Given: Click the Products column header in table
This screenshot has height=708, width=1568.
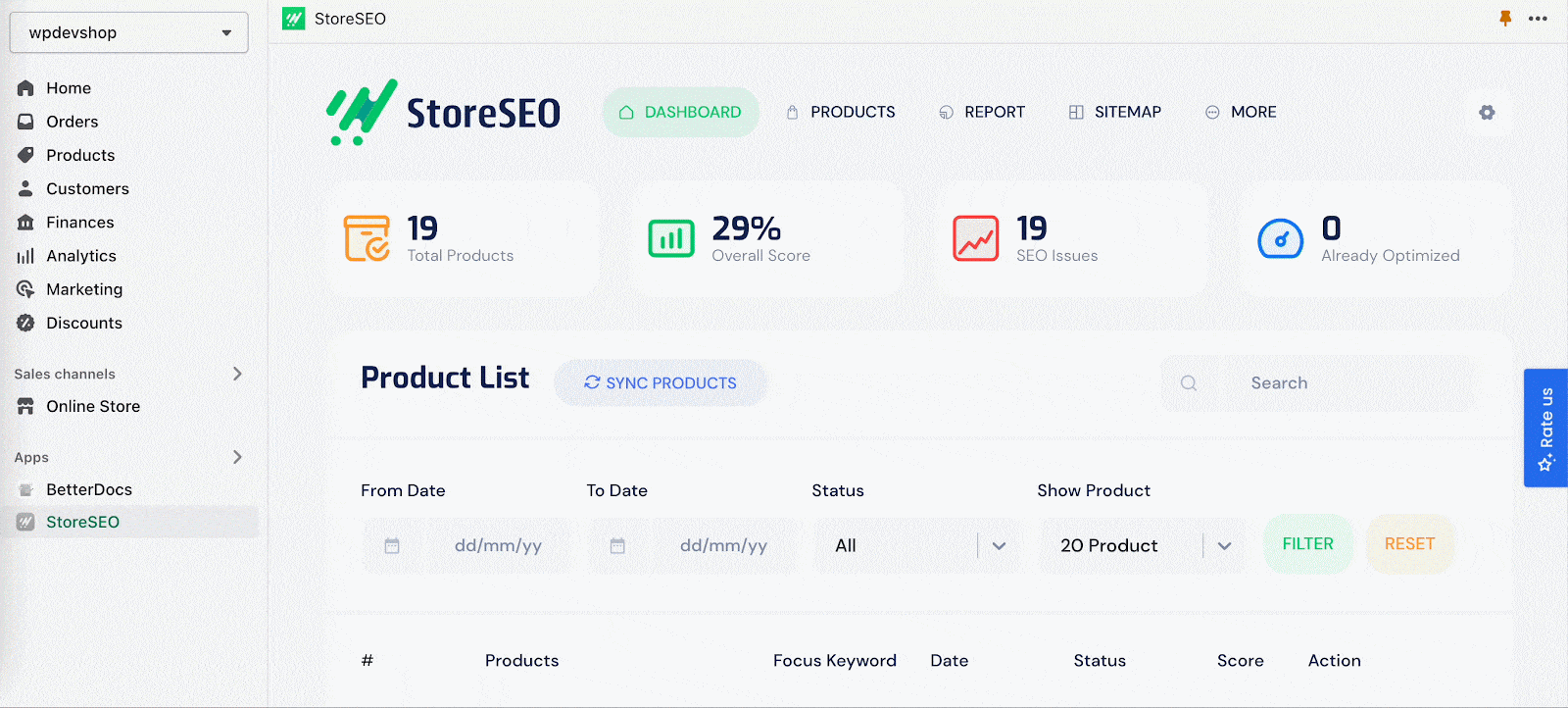Looking at the screenshot, I should (522, 661).
